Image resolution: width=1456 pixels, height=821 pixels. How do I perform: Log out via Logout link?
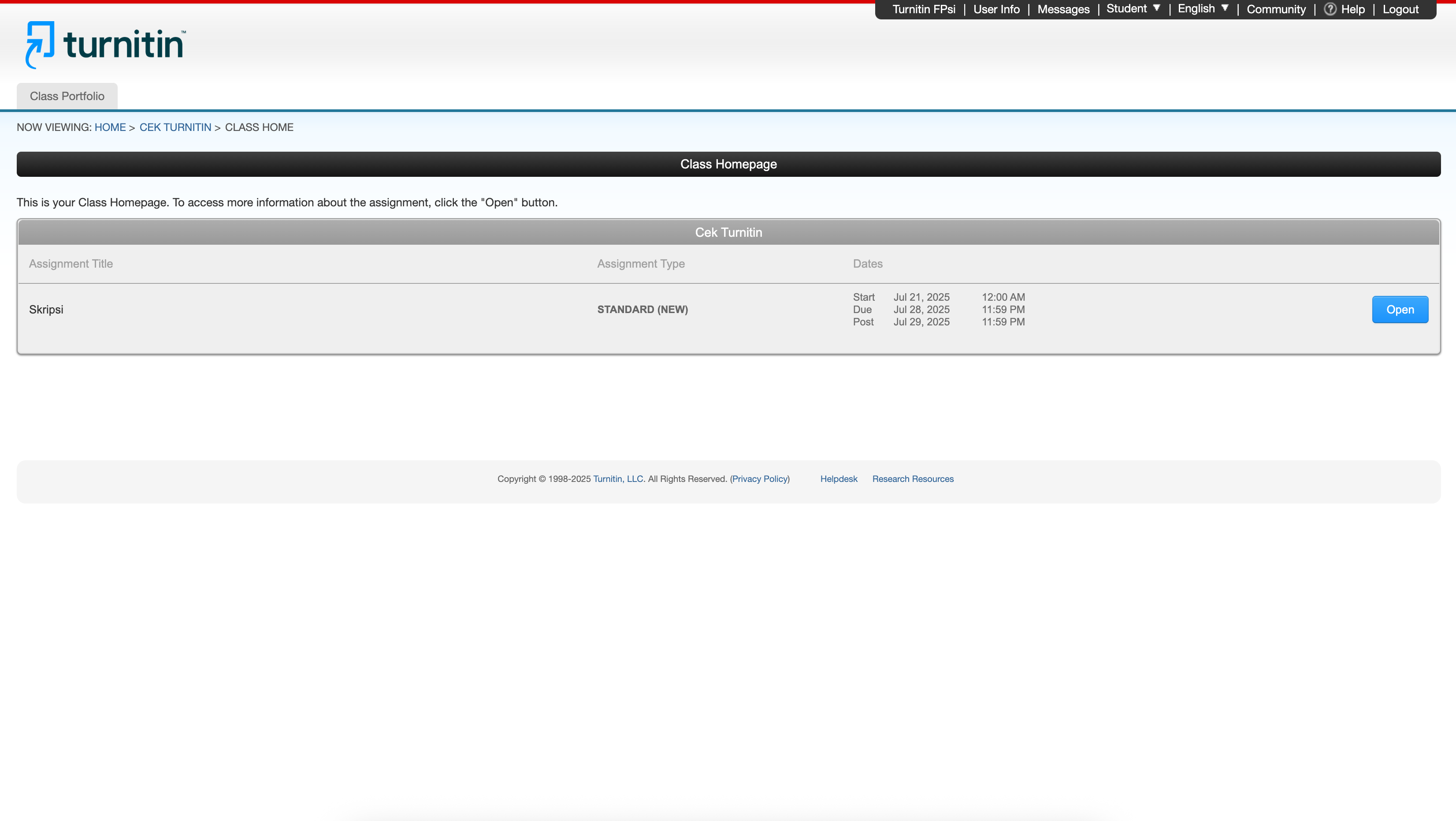coord(1400,9)
